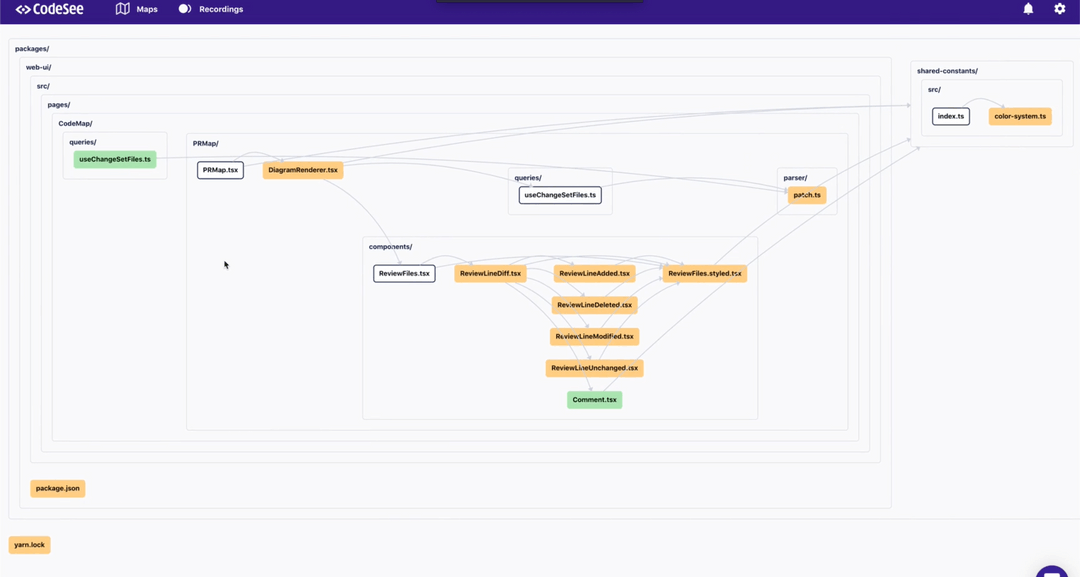Image resolution: width=1080 pixels, height=577 pixels.
Task: Open the package.json node
Action: point(57,488)
